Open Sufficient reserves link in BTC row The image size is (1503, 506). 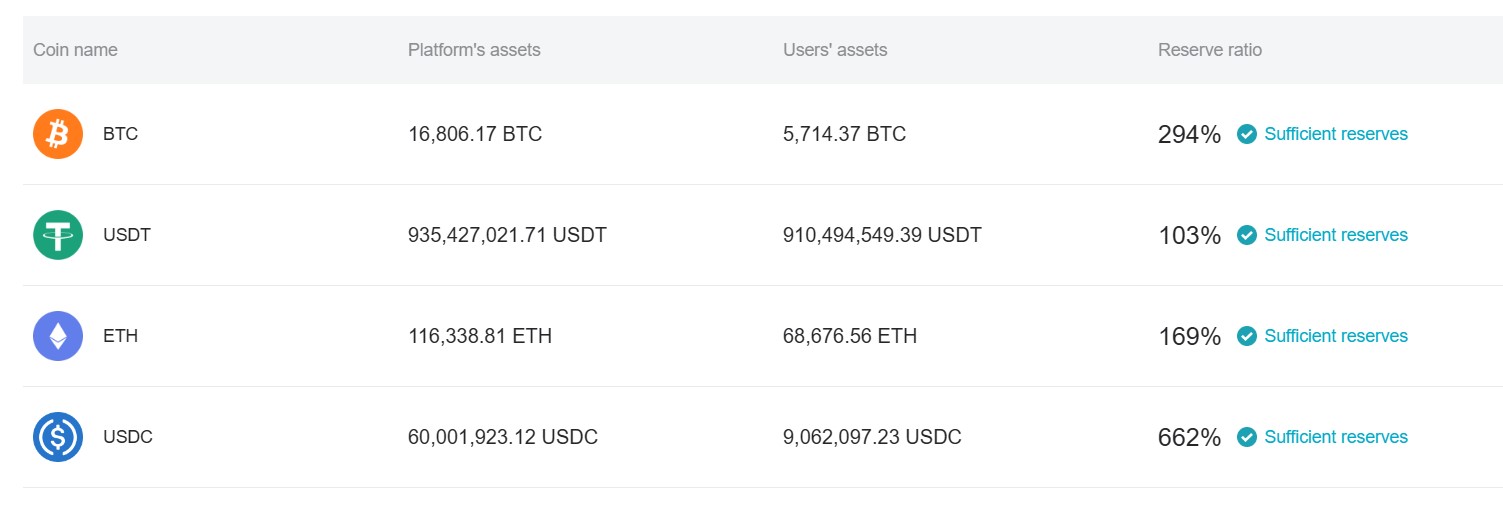(1335, 134)
